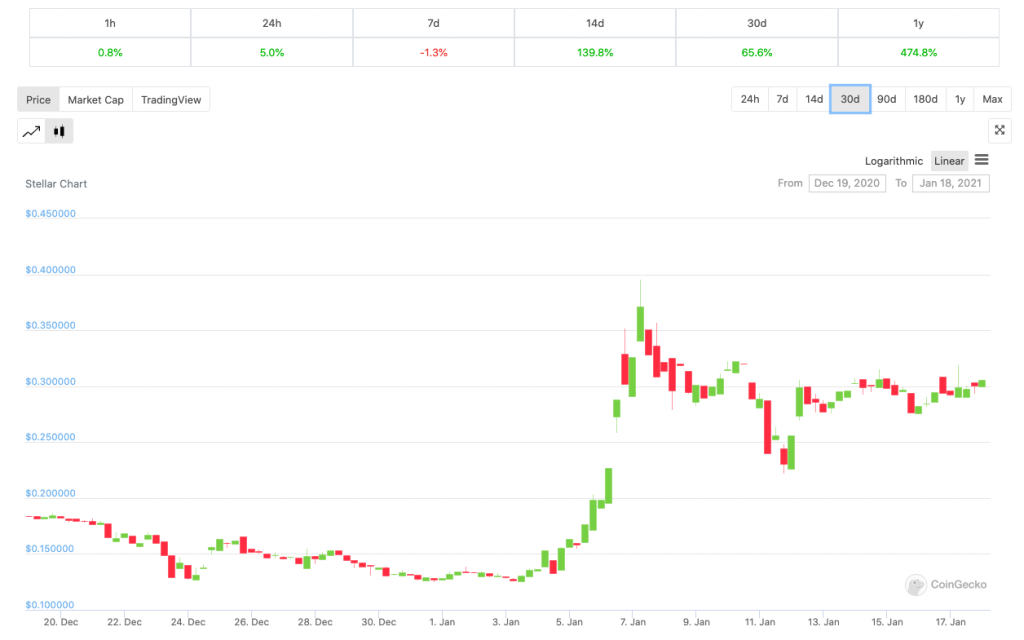Viewport: 1024px width, 640px height.
Task: Click the 24h range button
Action: pos(750,99)
